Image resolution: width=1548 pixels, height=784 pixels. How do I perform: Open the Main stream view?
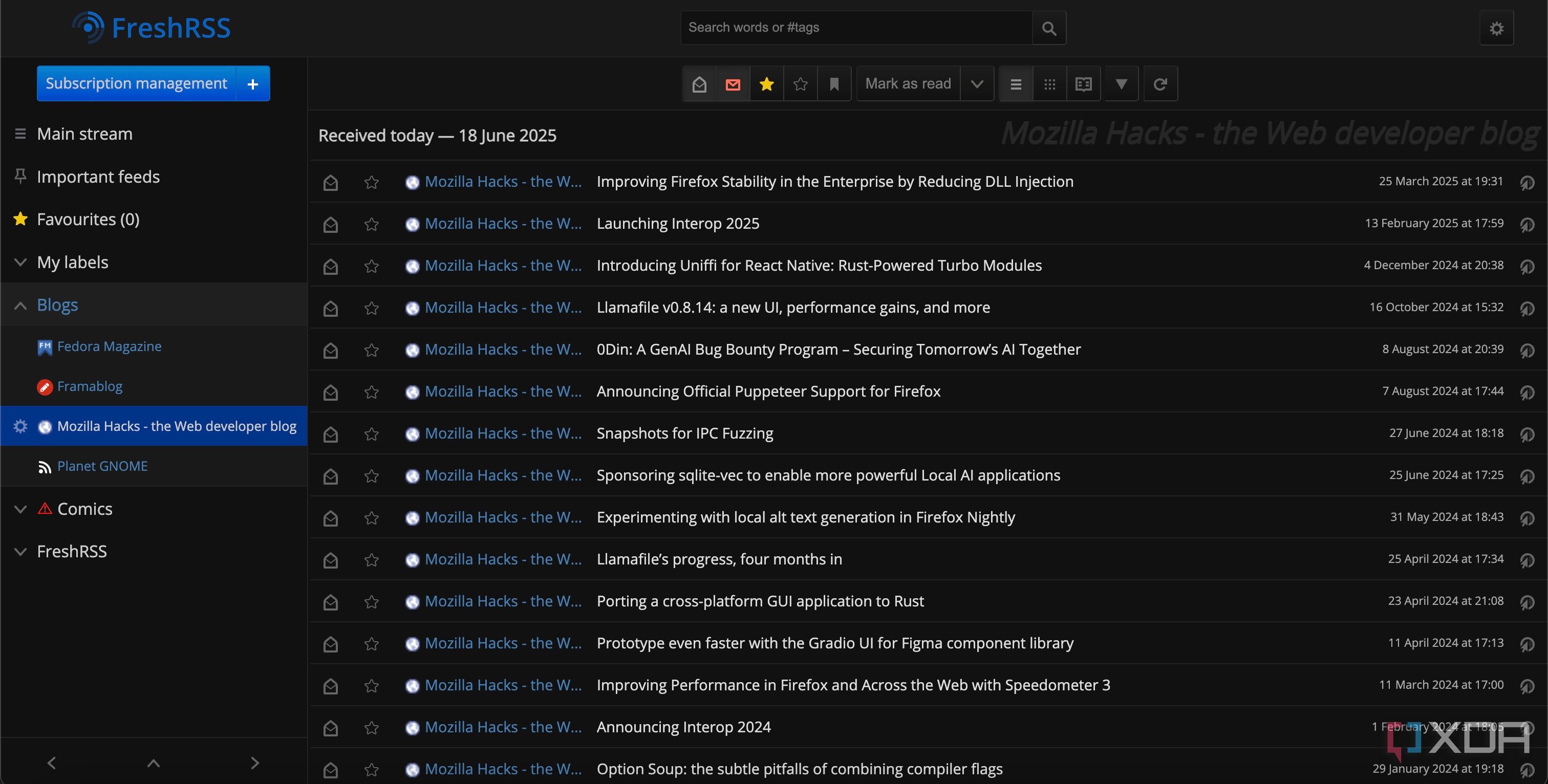coord(85,134)
